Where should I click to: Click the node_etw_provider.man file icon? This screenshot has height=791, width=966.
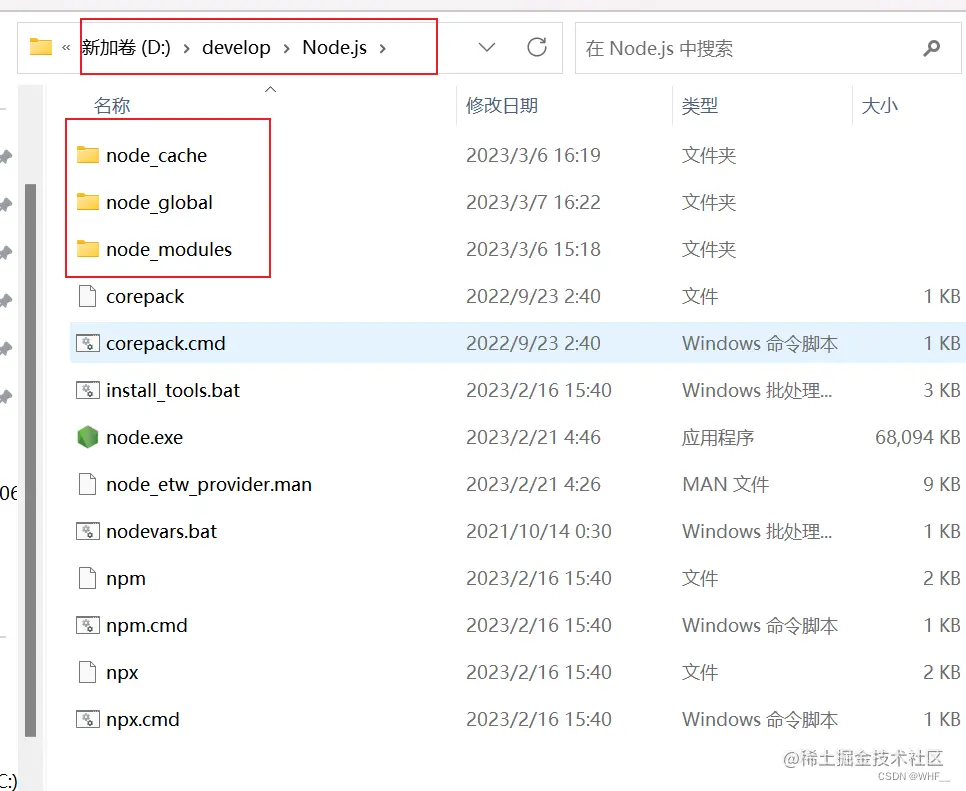pos(87,484)
